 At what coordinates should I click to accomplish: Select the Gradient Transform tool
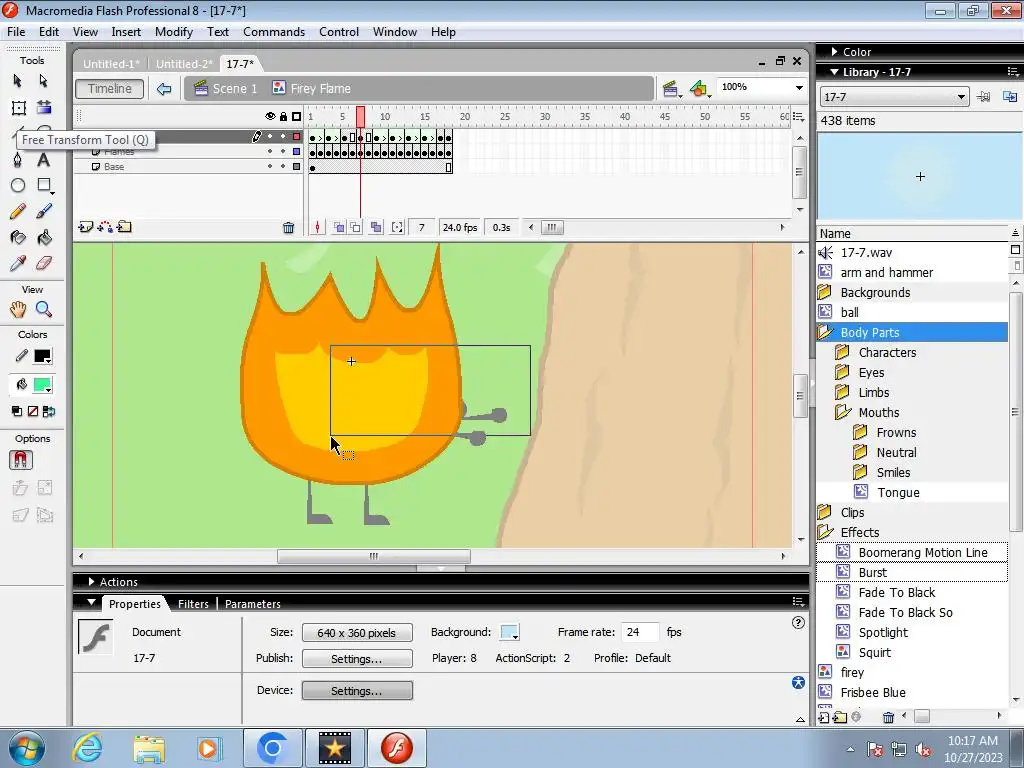tap(44, 108)
